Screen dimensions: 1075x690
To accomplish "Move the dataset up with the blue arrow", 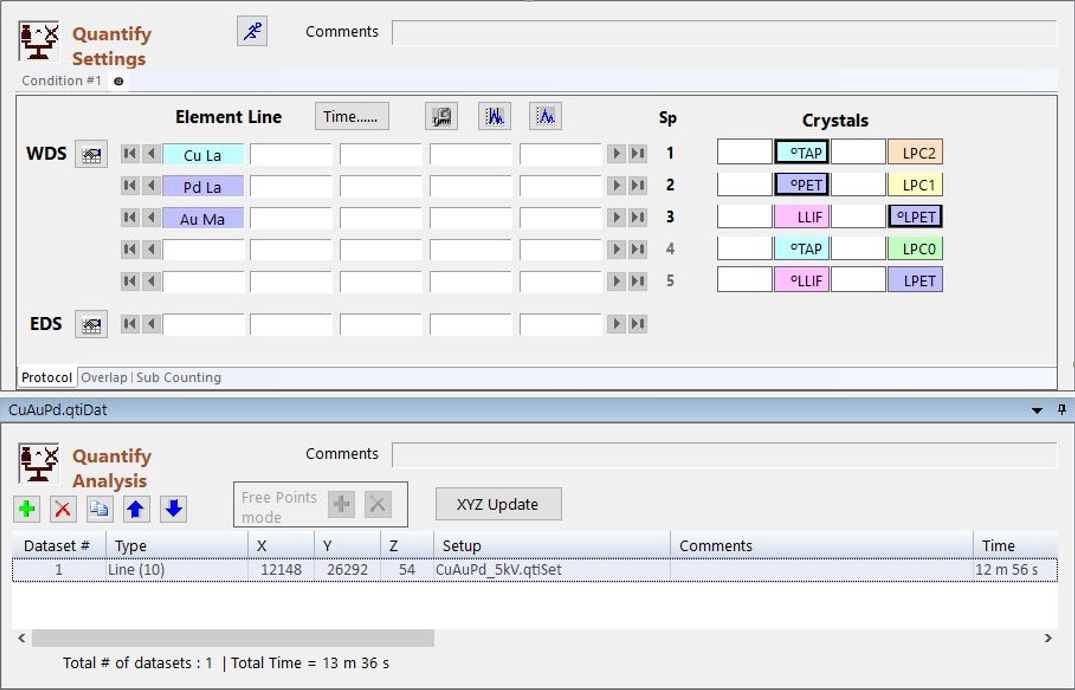I will tap(136, 509).
